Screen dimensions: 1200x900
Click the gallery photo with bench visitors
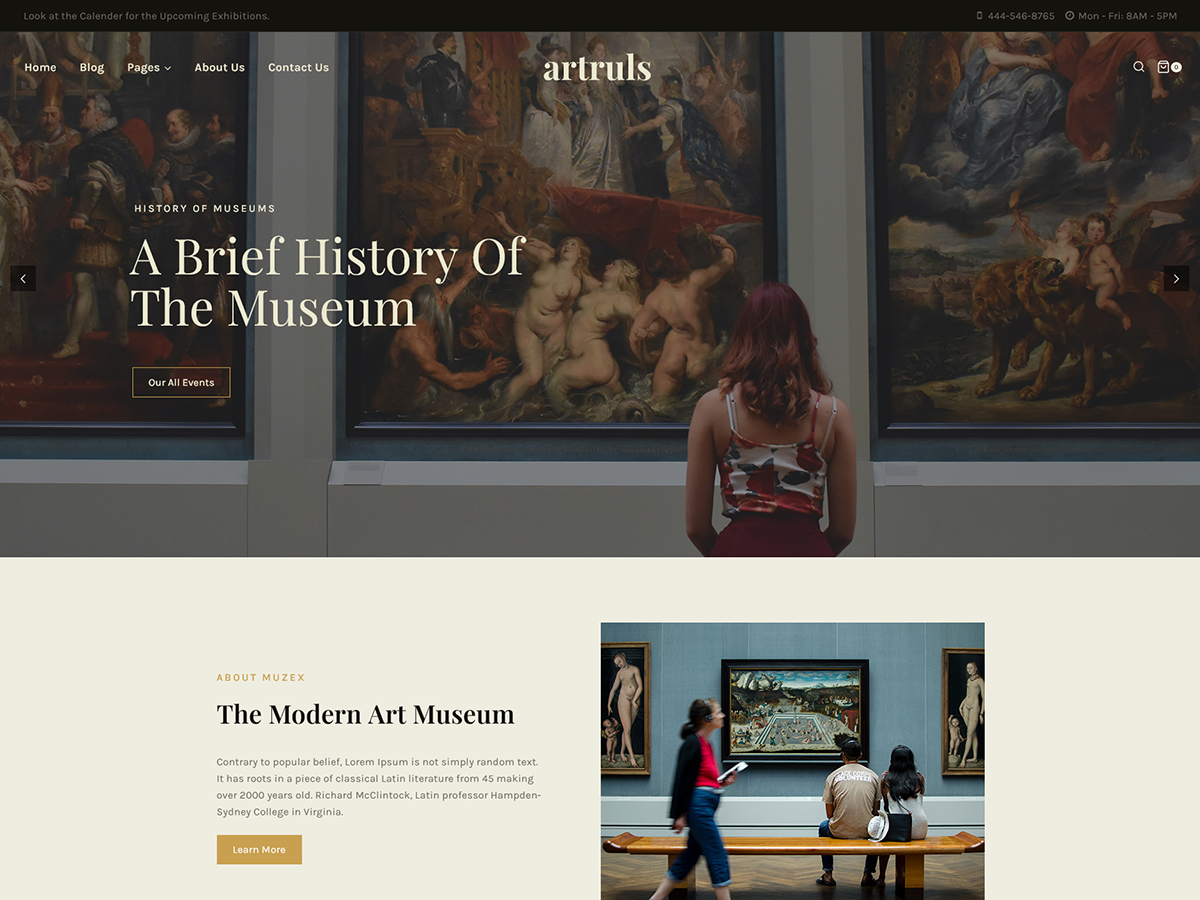point(792,761)
